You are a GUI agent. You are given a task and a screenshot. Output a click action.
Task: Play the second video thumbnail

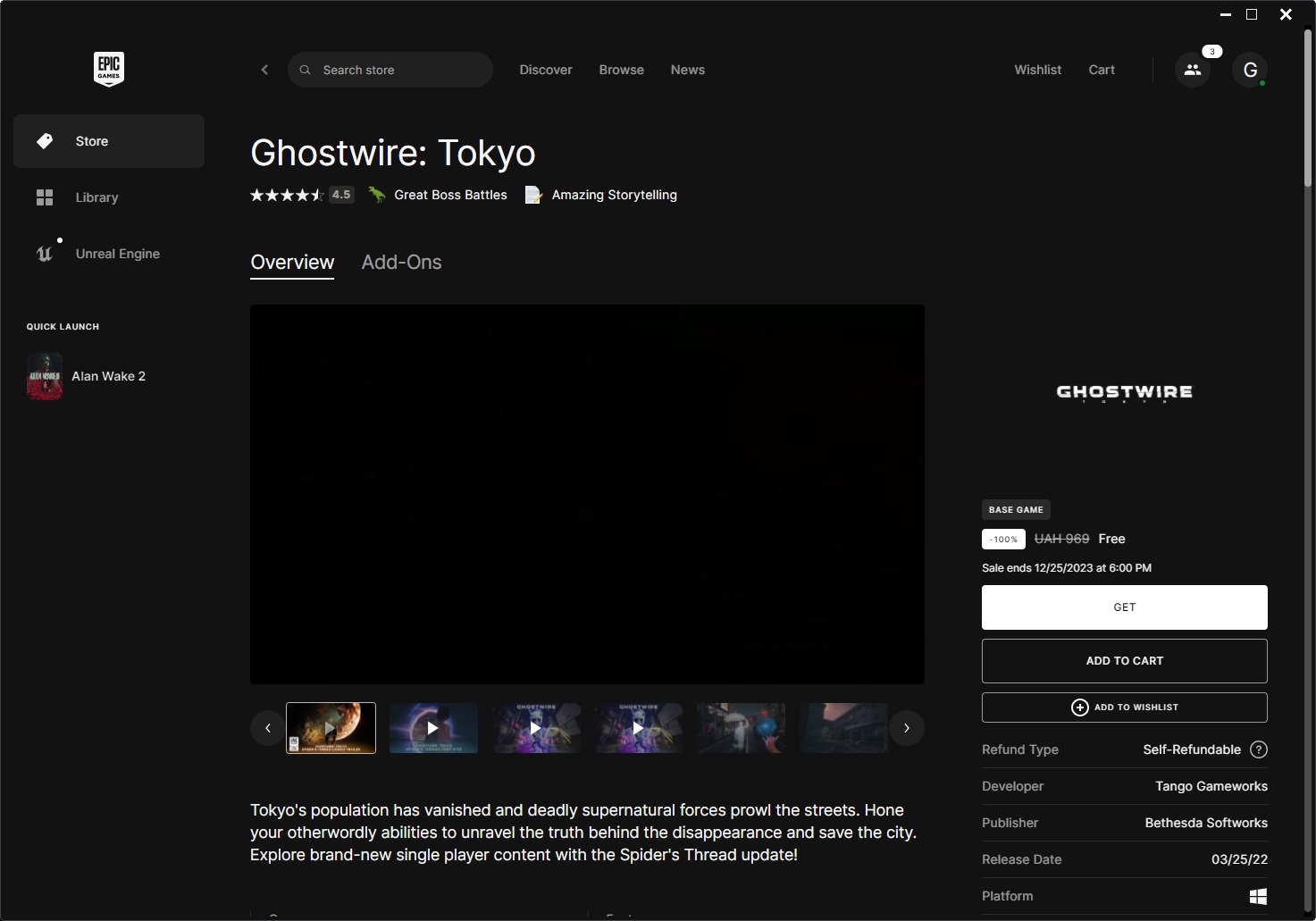[433, 728]
